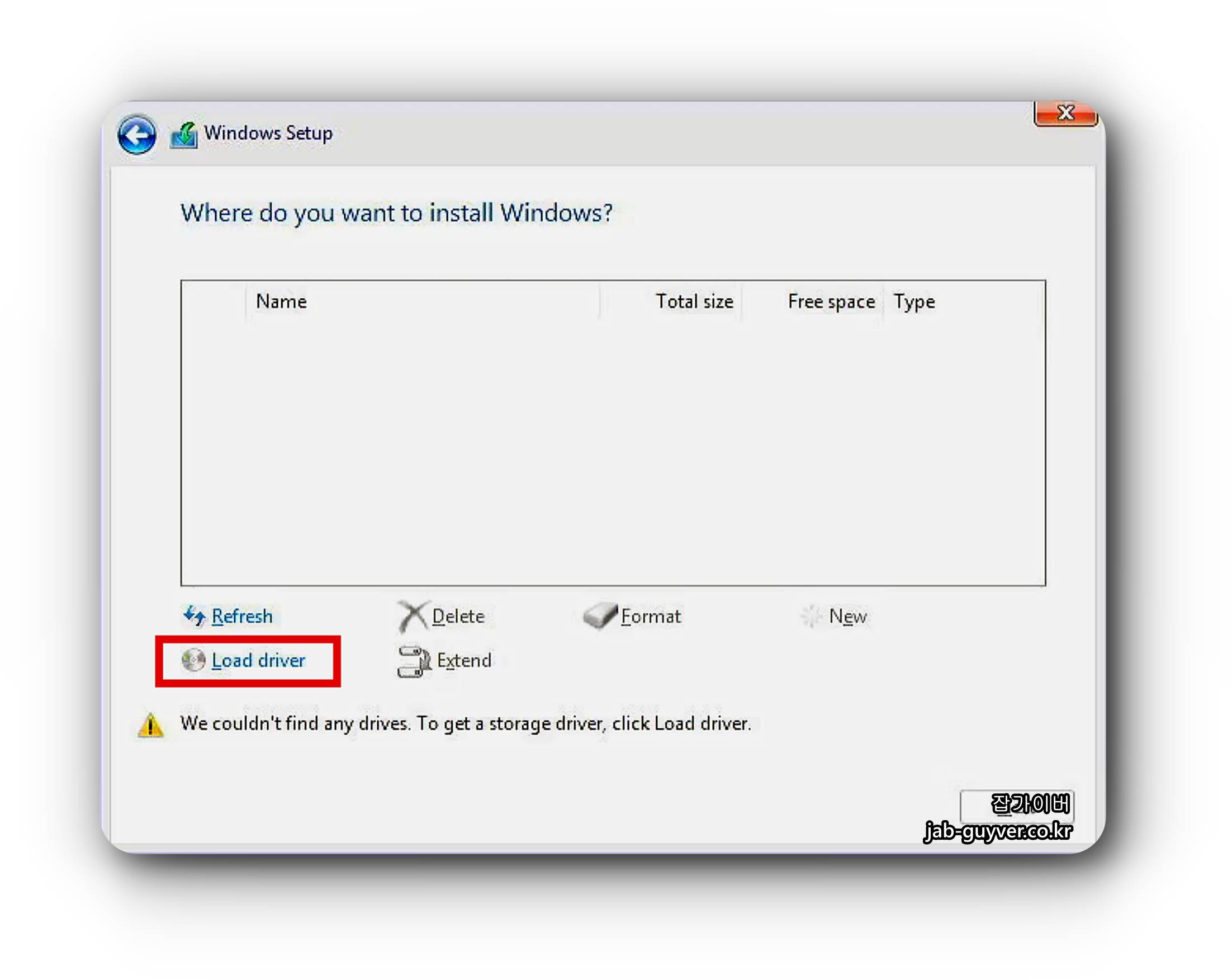Click the Refresh link text
The width and height of the screenshot is (1232, 980).
pyautogui.click(x=241, y=616)
